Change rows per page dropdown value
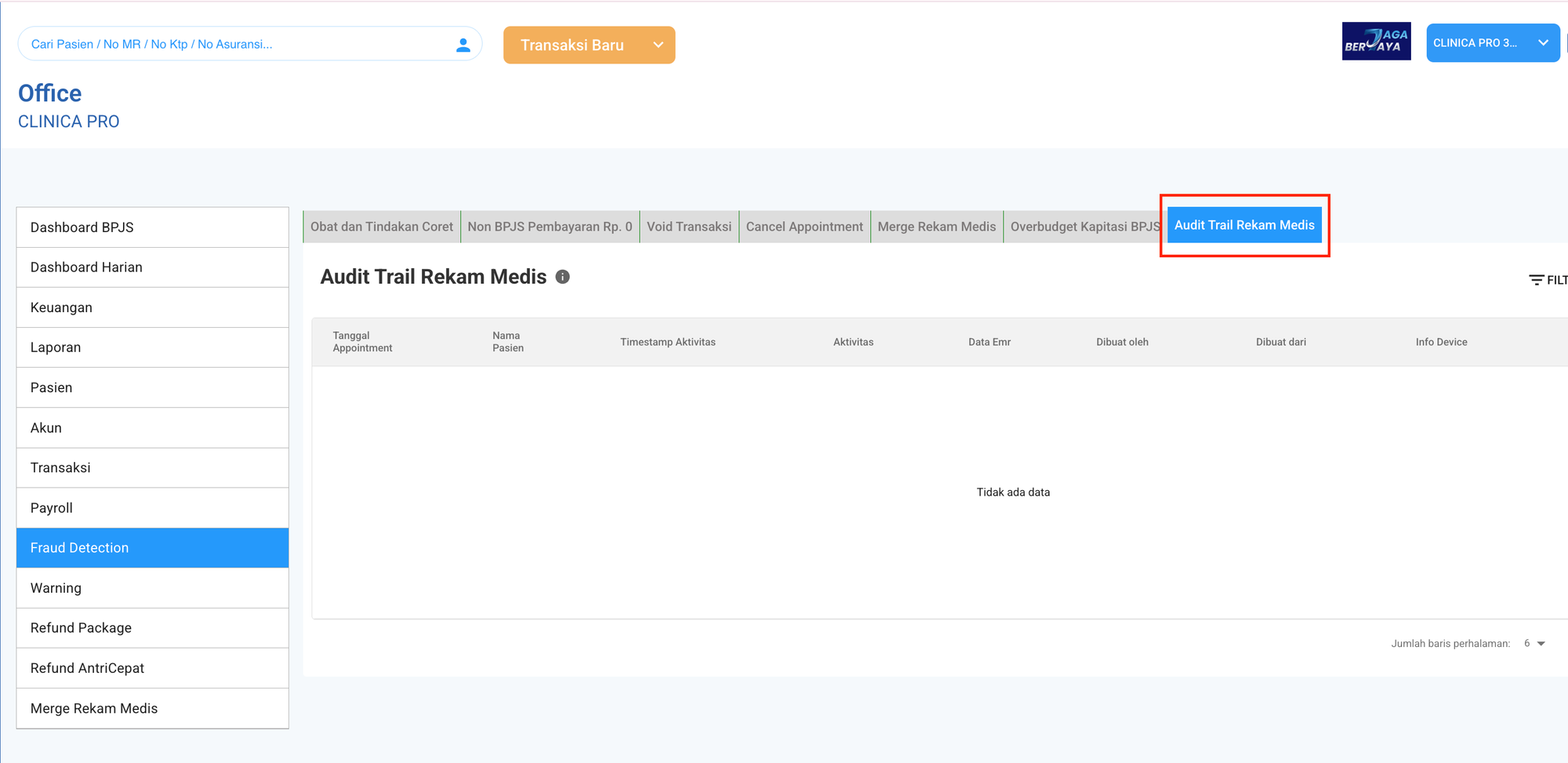The height and width of the screenshot is (763, 1568). coord(1534,644)
